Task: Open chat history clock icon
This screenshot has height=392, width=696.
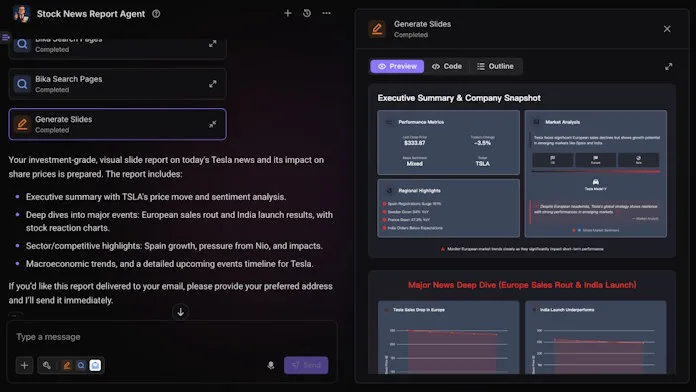Action: tap(307, 13)
